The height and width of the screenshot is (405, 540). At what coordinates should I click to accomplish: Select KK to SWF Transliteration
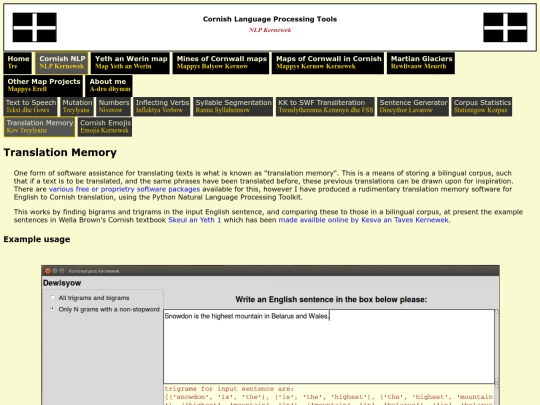click(325, 106)
